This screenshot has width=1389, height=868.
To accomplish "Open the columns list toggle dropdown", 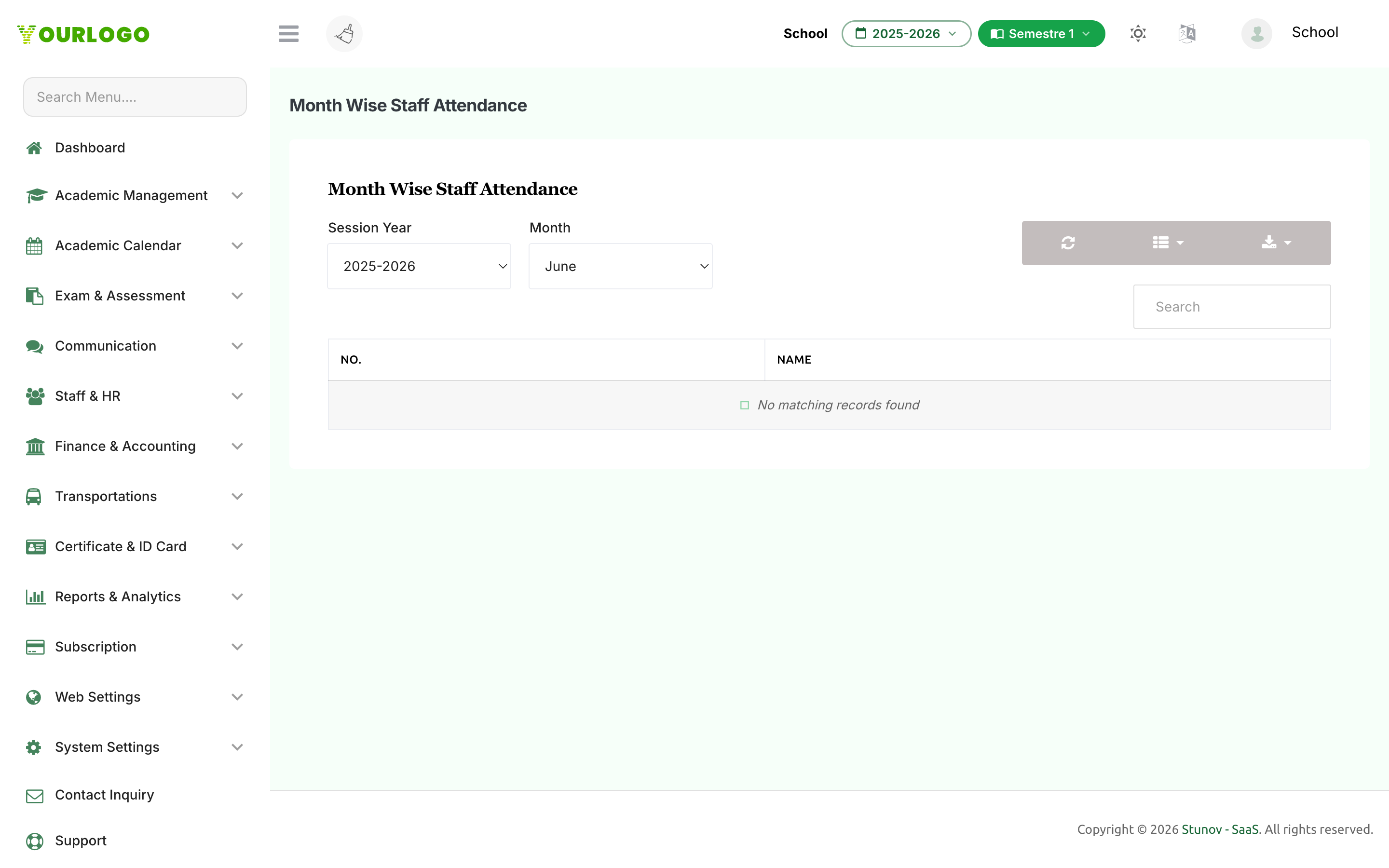I will pyautogui.click(x=1168, y=243).
